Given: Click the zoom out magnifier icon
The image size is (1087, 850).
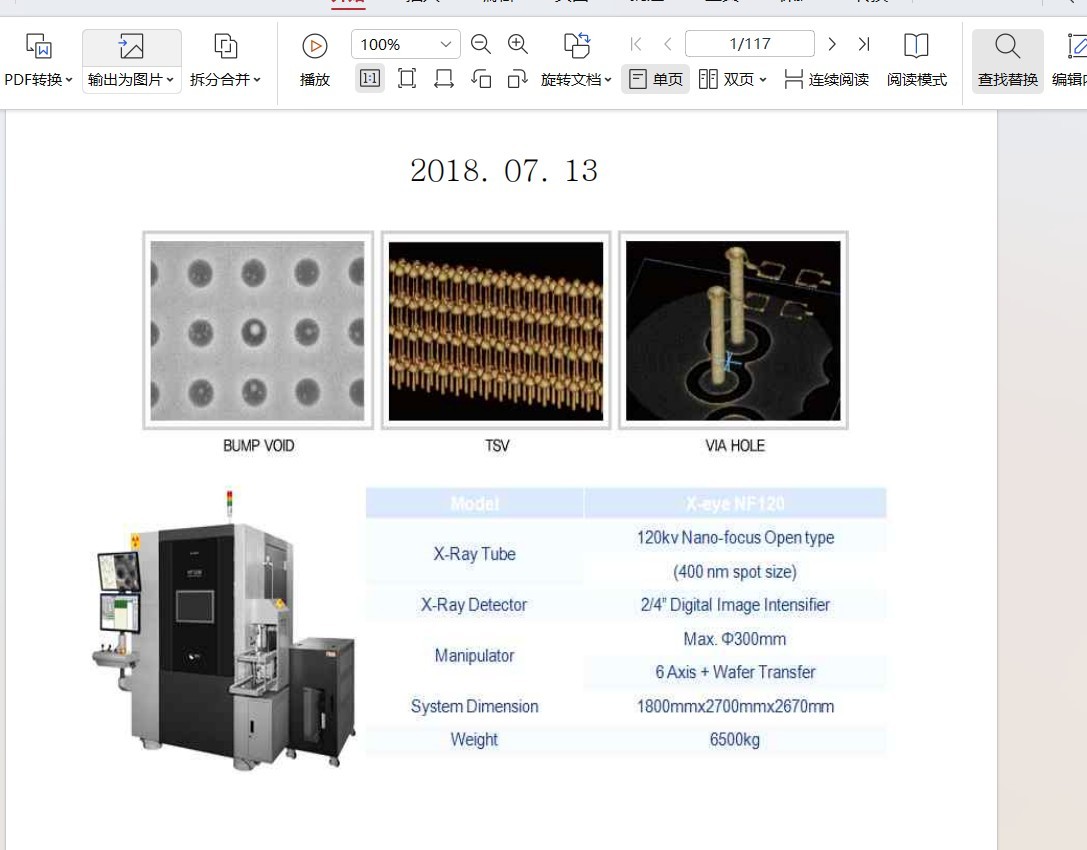Looking at the screenshot, I should [x=480, y=44].
